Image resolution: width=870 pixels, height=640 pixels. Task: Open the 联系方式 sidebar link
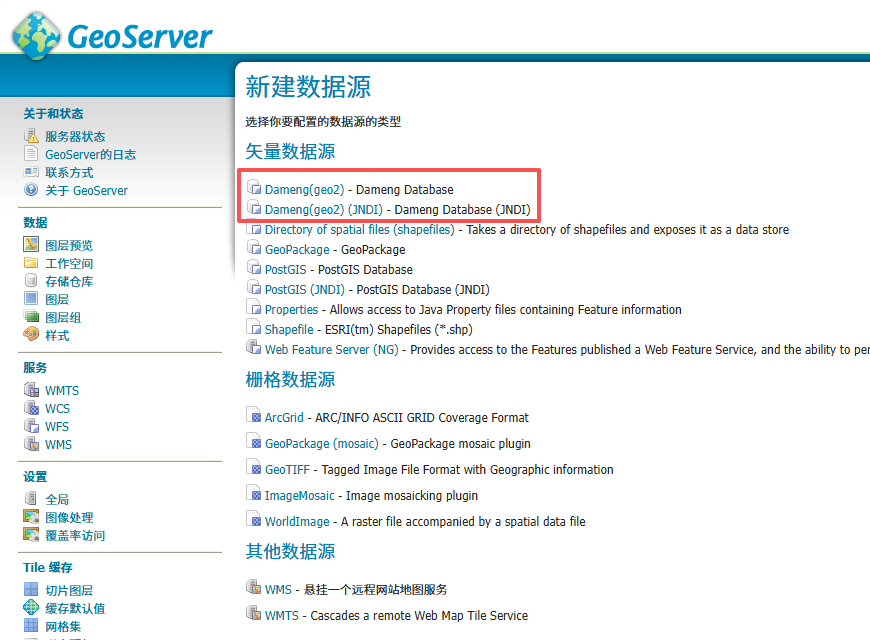(x=69, y=173)
